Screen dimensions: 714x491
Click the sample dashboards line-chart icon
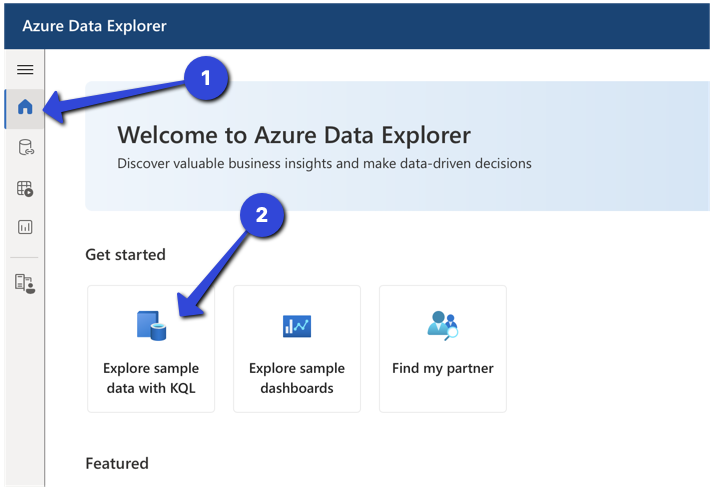click(297, 326)
